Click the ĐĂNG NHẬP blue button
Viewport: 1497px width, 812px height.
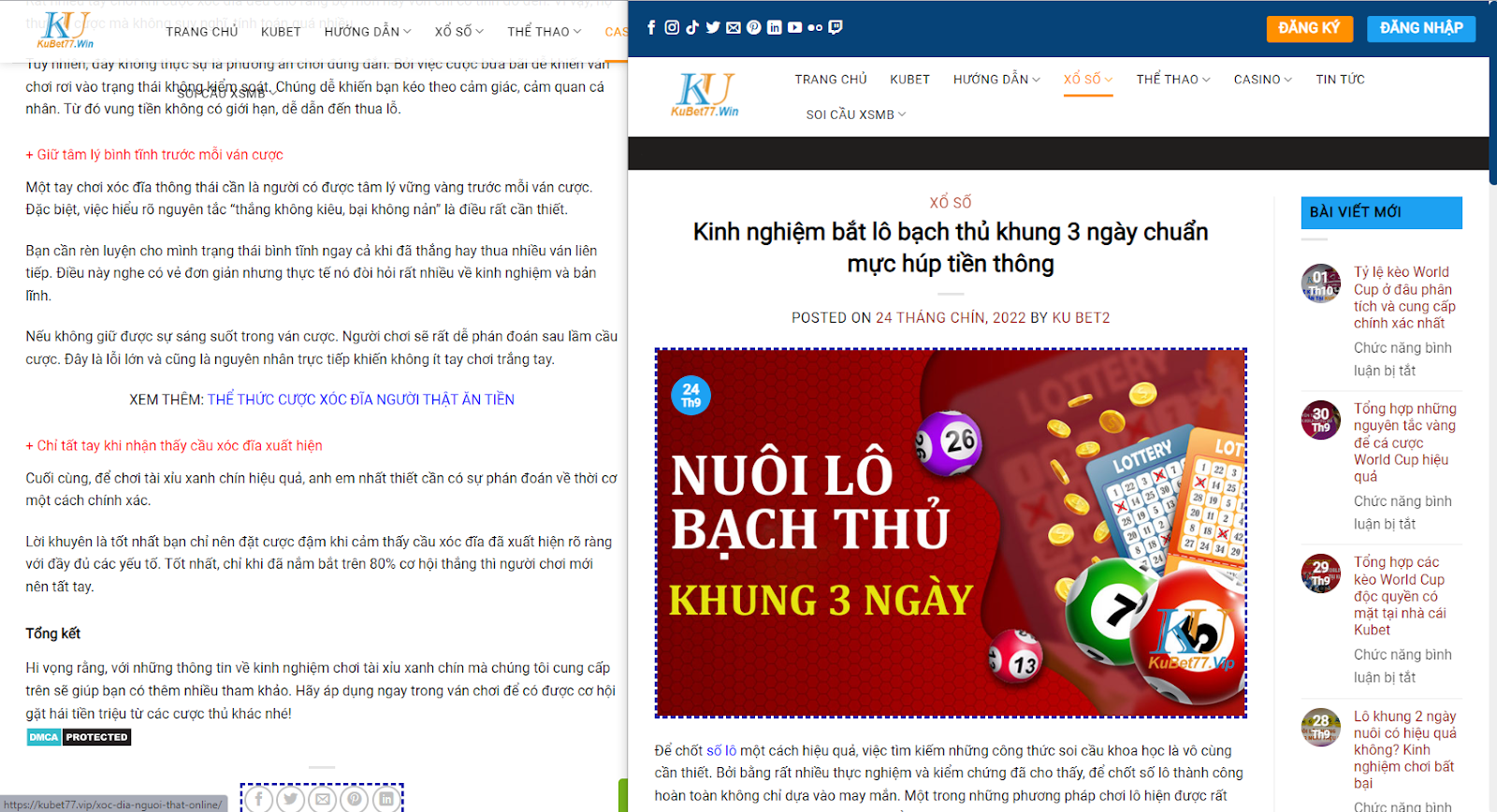point(1421,28)
